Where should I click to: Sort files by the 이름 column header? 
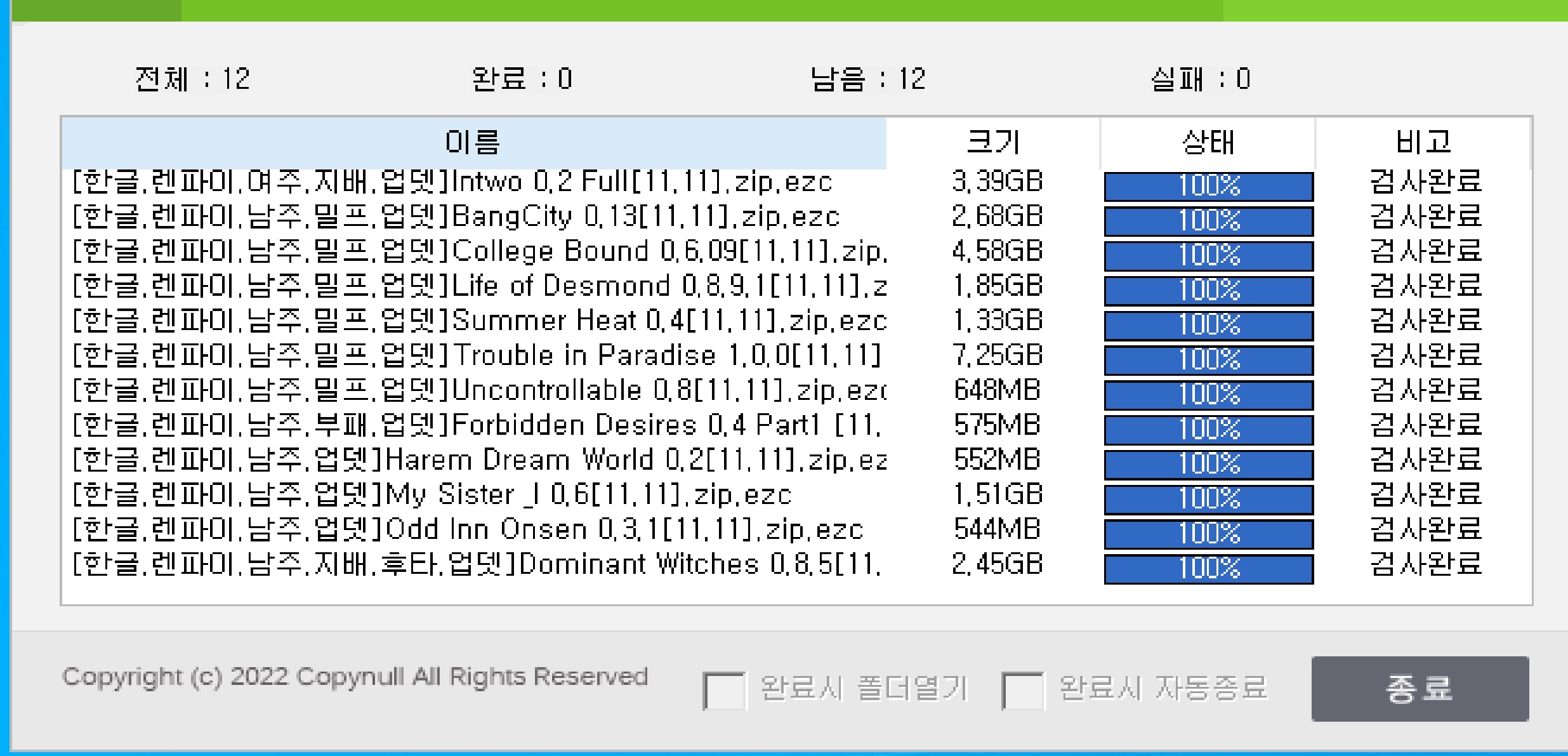click(473, 143)
